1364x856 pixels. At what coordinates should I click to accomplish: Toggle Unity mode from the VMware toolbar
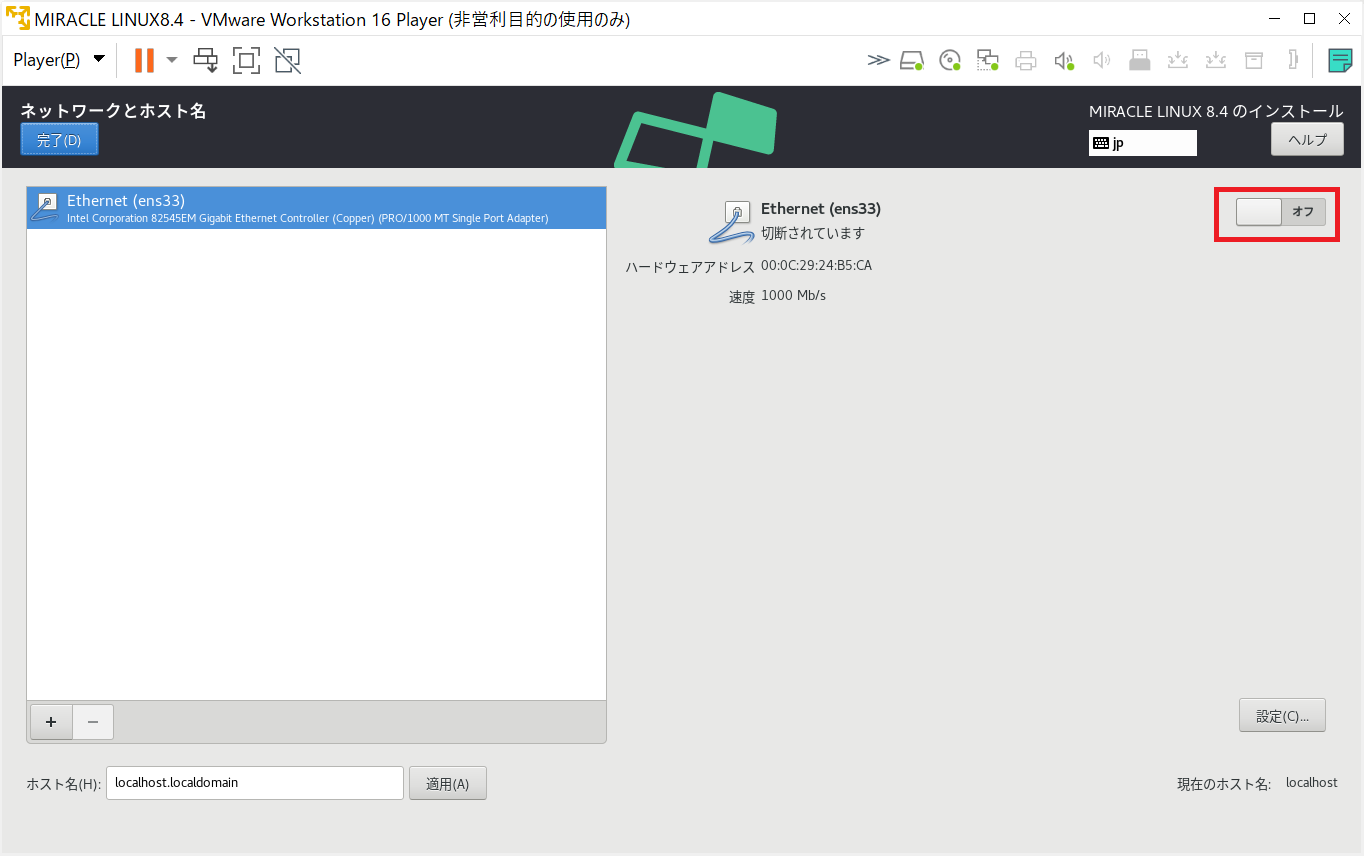pyautogui.click(x=287, y=60)
